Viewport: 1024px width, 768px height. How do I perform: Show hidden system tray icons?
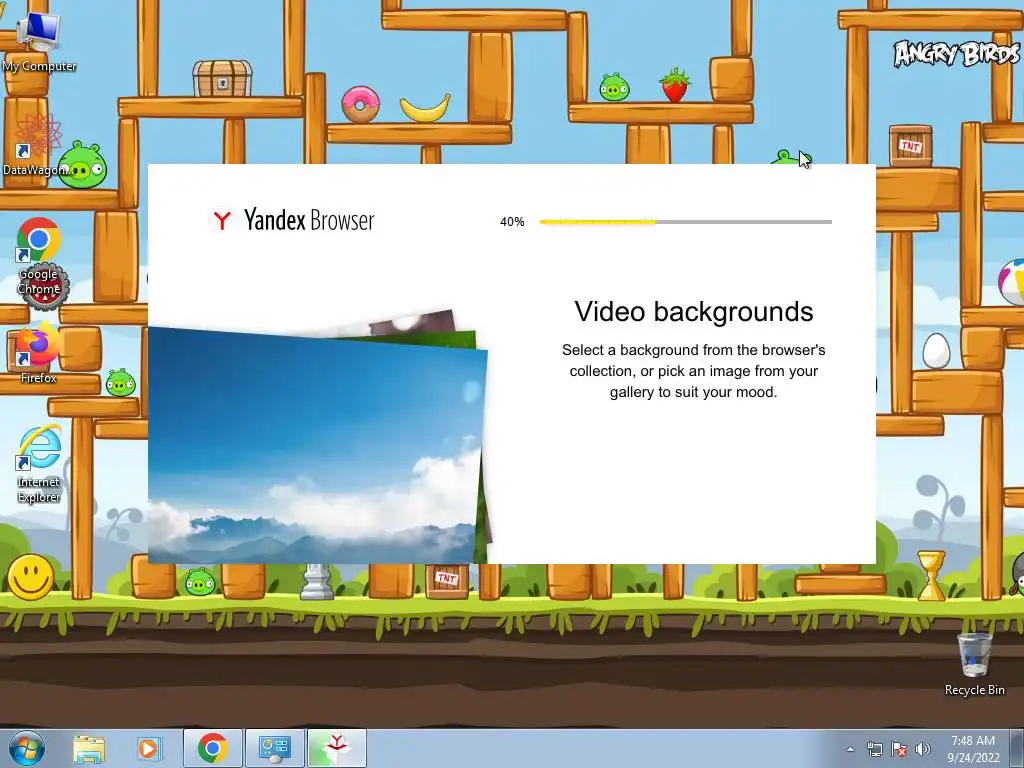coord(850,749)
